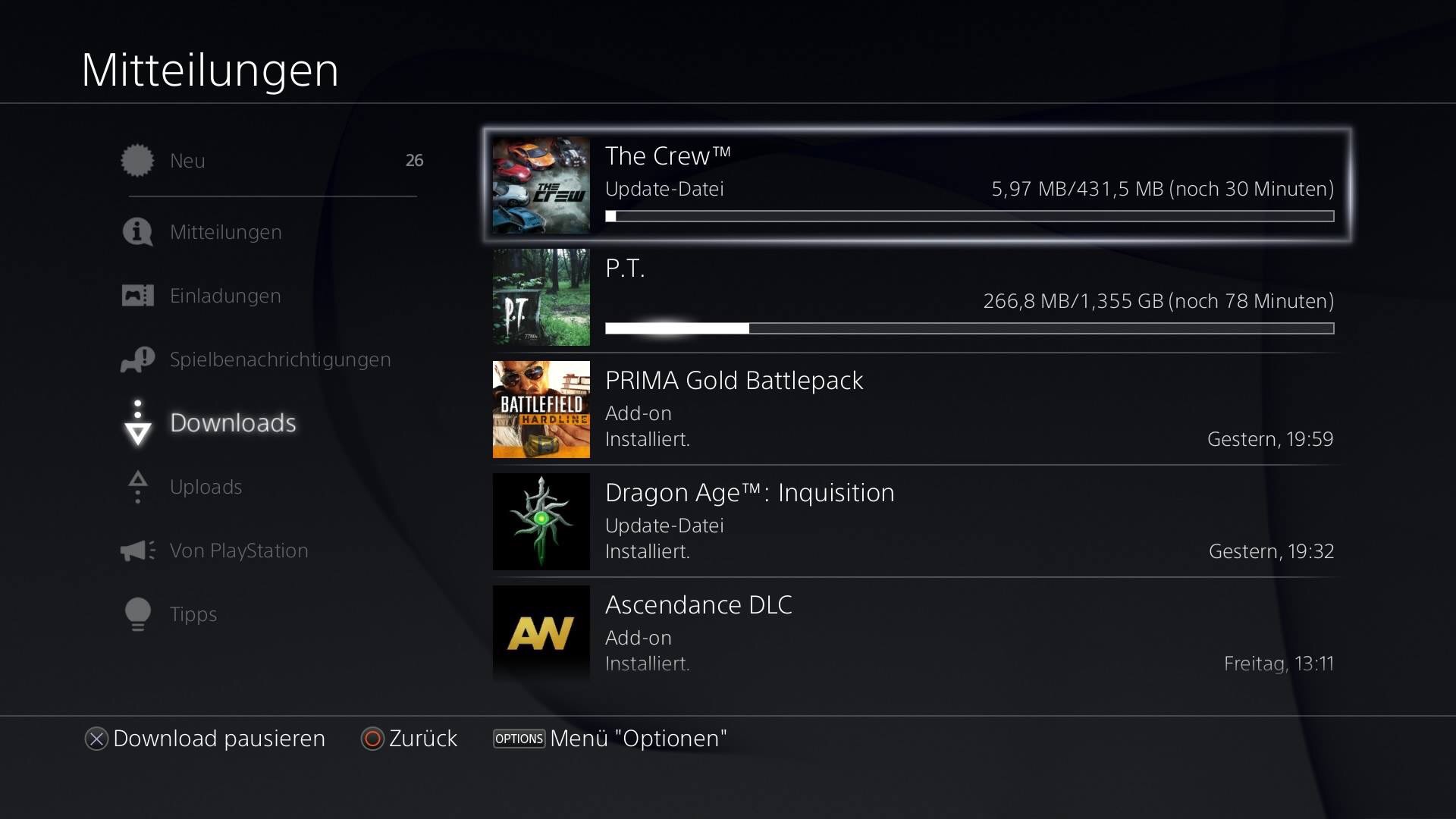Select the Spielbenachrichtigungen icon
Image resolution: width=1456 pixels, height=819 pixels.
(137, 359)
